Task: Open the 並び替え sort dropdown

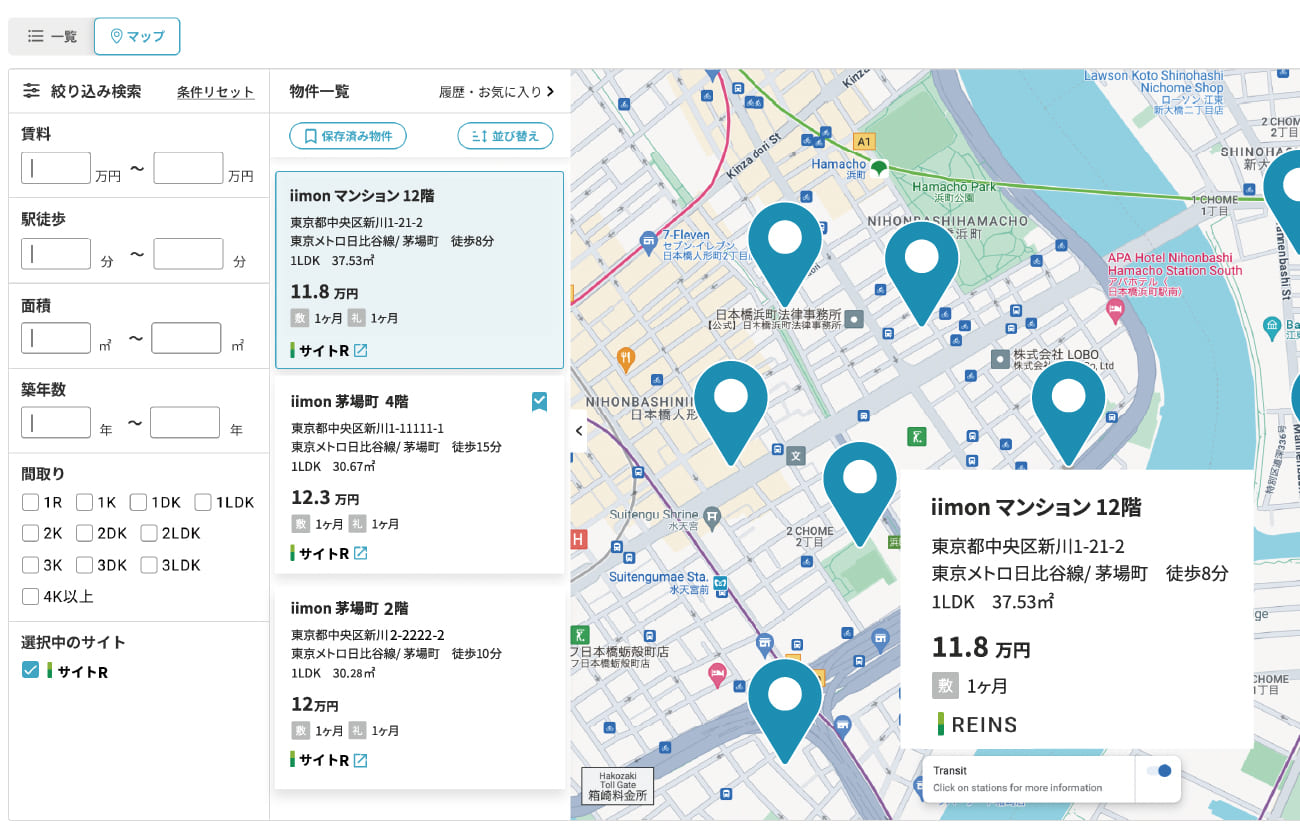Action: [505, 136]
